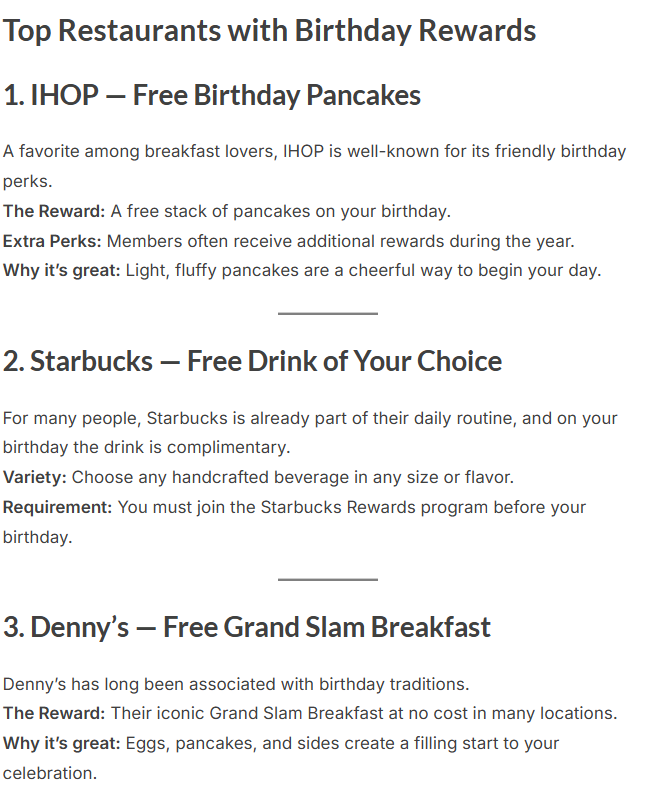Click the Denny's Free Grand Slam Breakfast heading
The image size is (656, 802).
pyautogui.click(x=246, y=627)
